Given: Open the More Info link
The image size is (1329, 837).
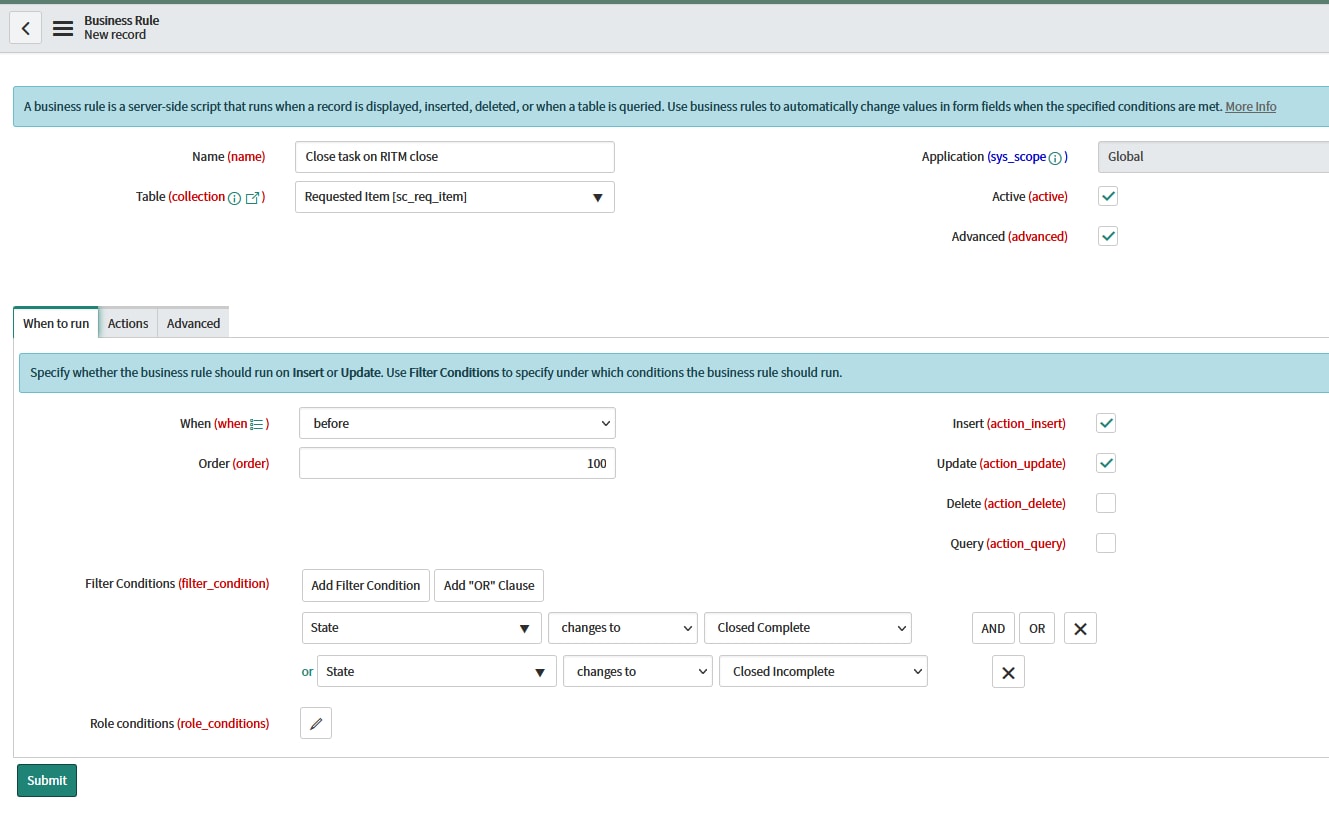Looking at the screenshot, I should tap(1250, 106).
